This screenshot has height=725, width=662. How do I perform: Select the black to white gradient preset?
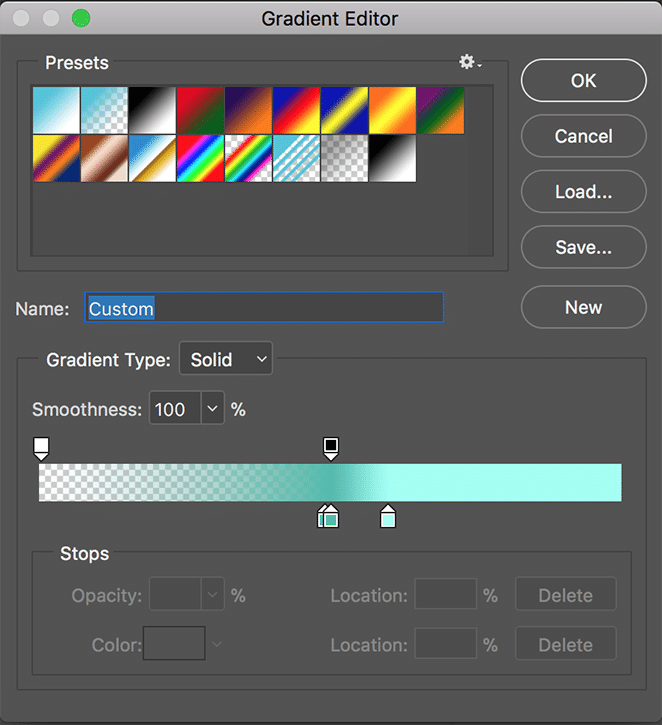point(152,110)
